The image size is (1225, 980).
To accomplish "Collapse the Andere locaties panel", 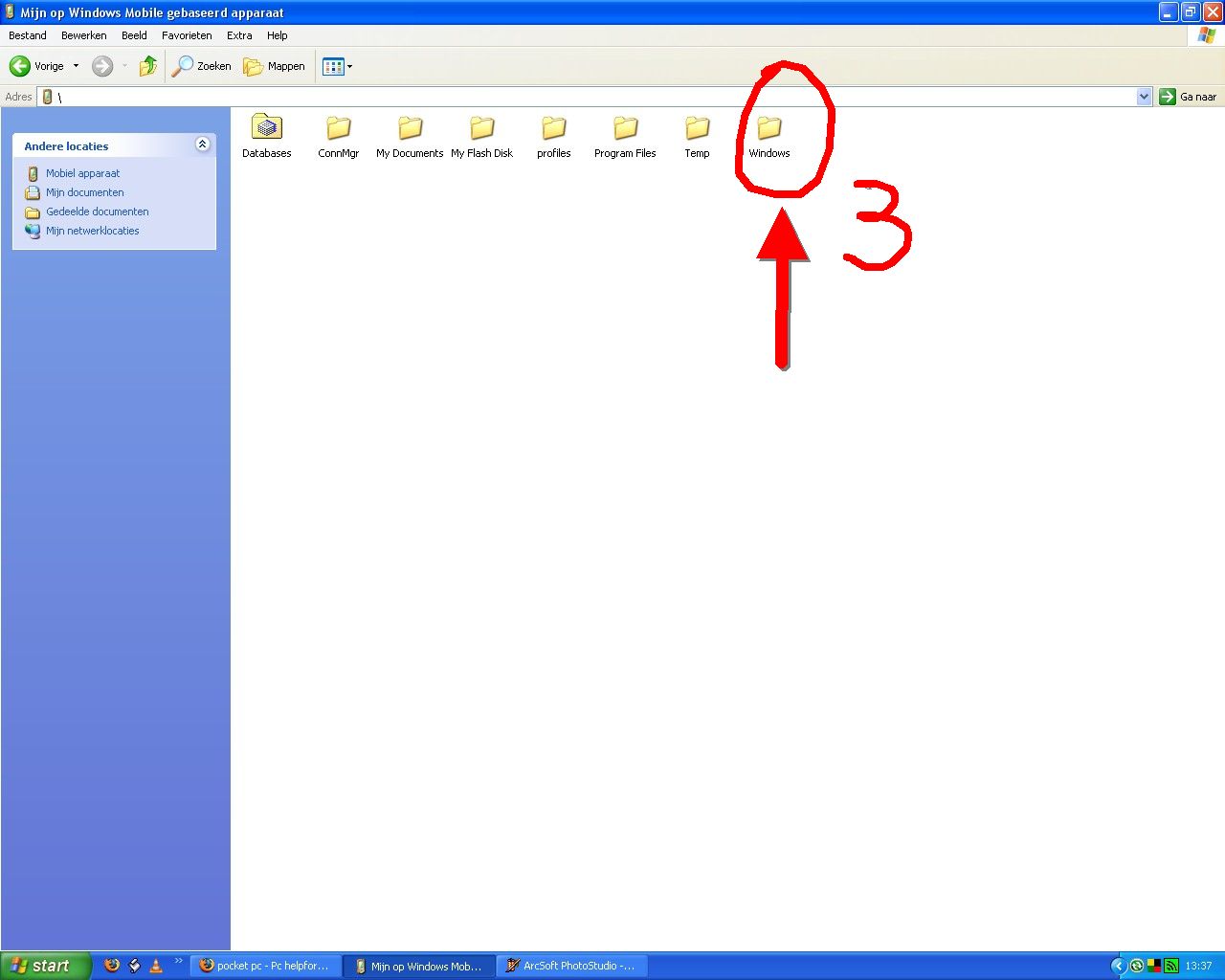I will click(202, 145).
